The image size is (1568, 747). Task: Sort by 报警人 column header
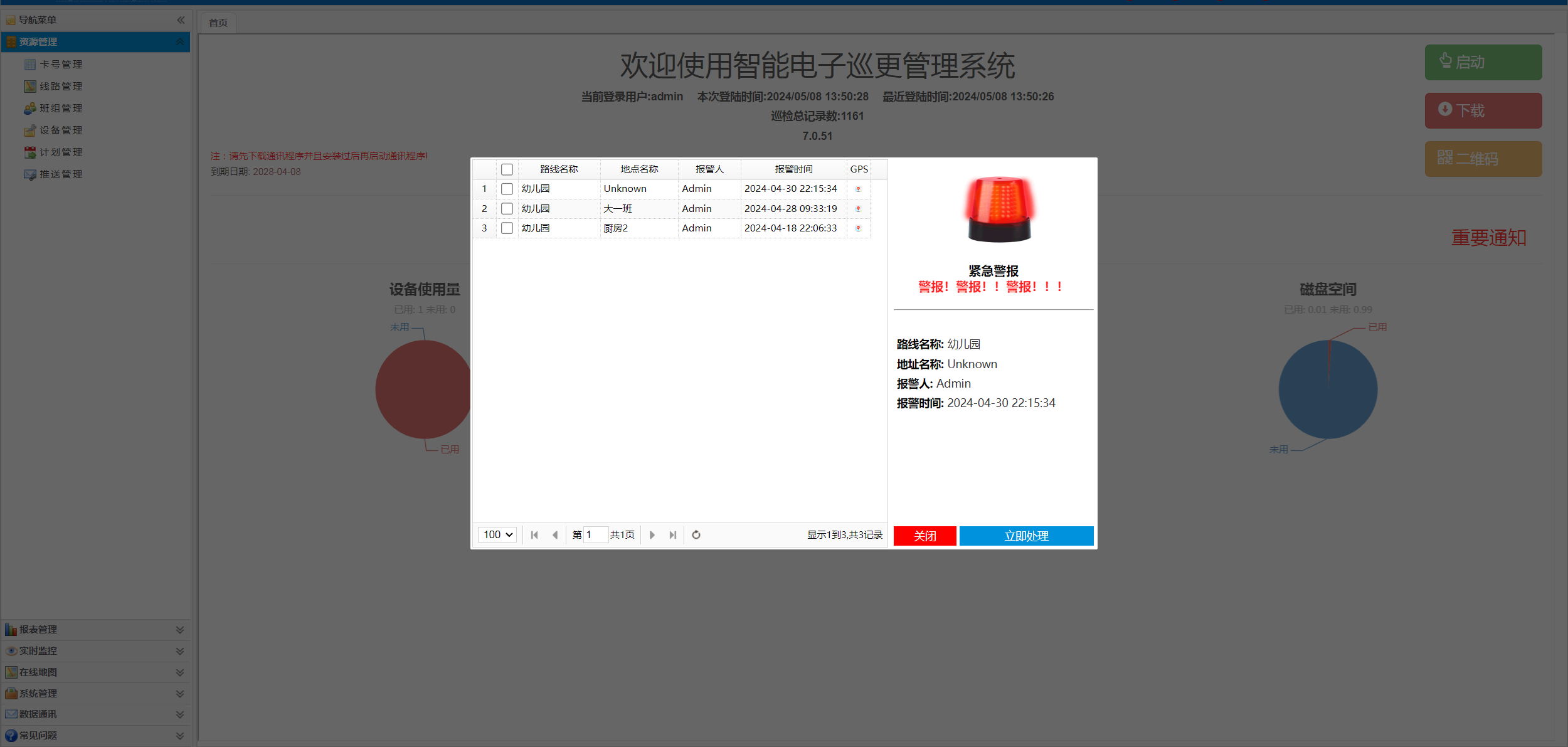(709, 169)
